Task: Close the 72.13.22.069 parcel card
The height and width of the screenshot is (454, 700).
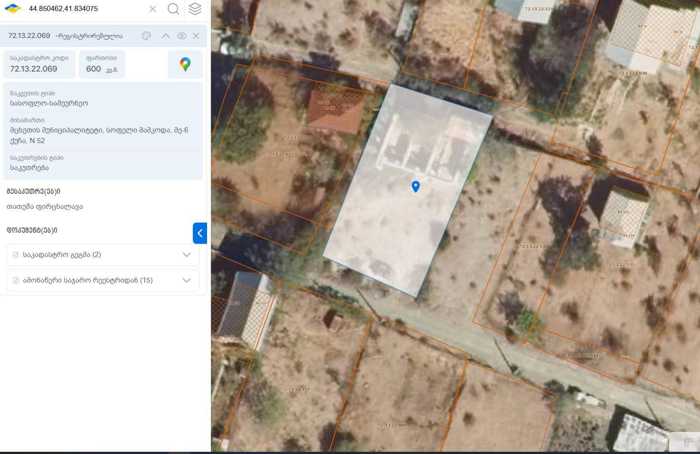Action: point(196,36)
